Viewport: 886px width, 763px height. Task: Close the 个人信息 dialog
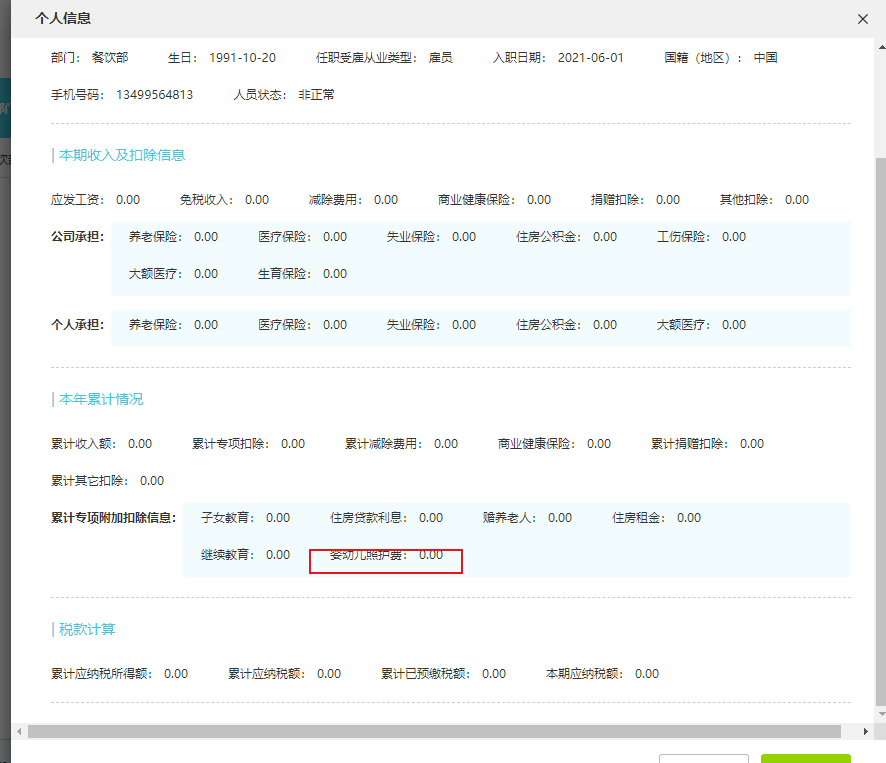click(863, 19)
